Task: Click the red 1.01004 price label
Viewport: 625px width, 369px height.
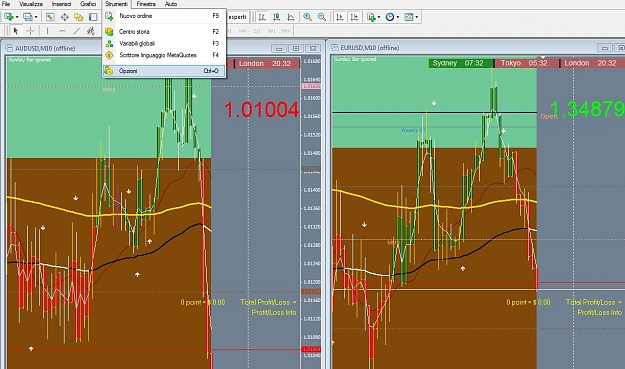Action: [x=261, y=110]
